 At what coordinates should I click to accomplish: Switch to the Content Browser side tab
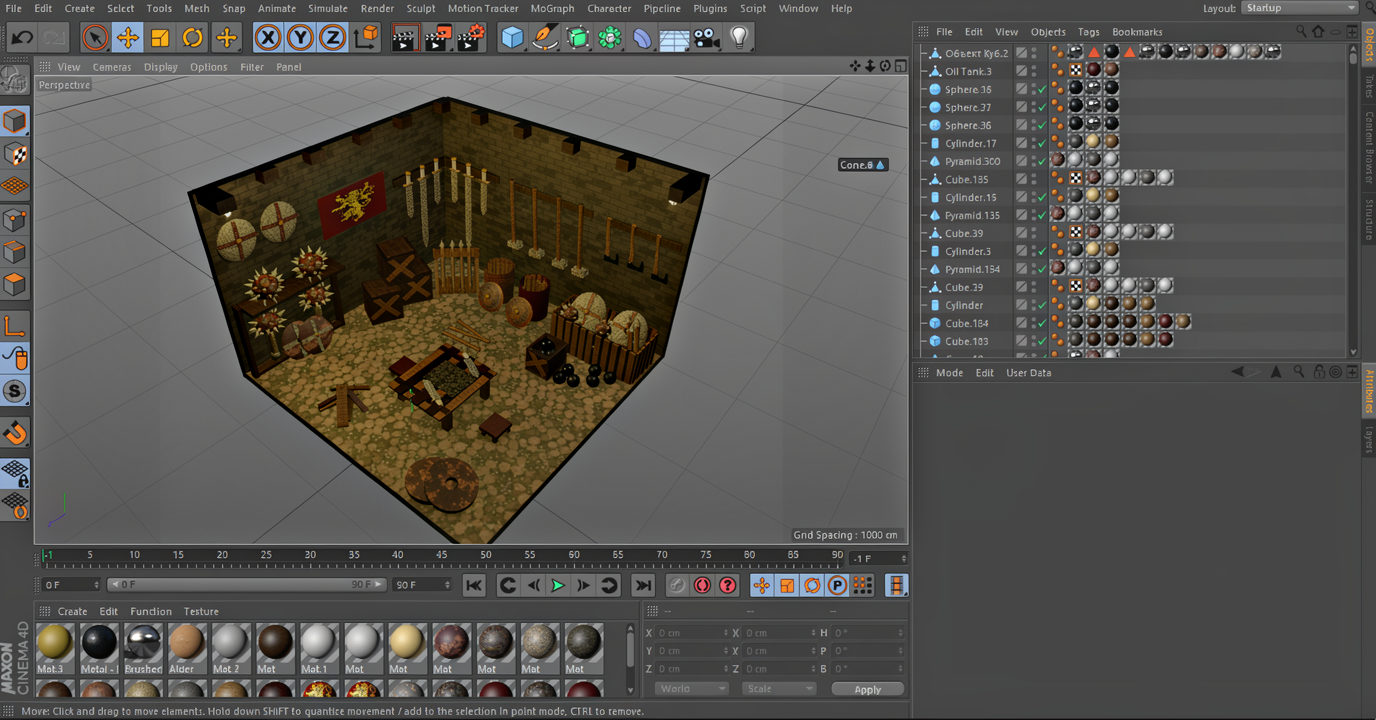point(1369,147)
